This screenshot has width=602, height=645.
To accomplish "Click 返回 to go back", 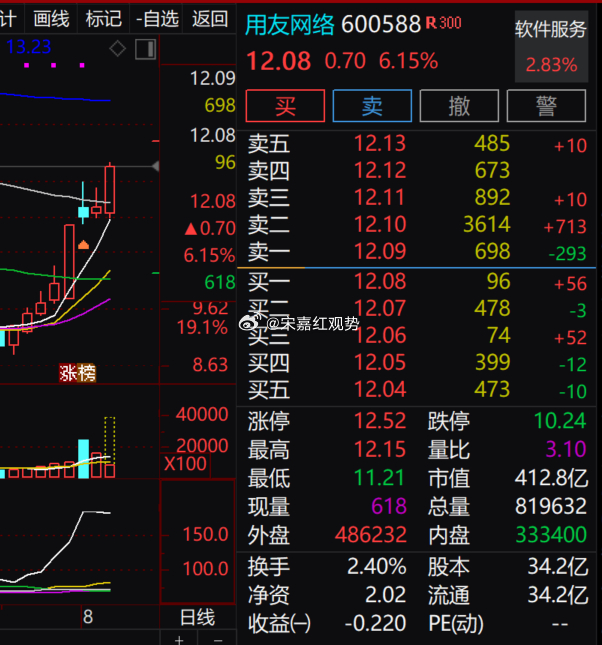I will [210, 19].
